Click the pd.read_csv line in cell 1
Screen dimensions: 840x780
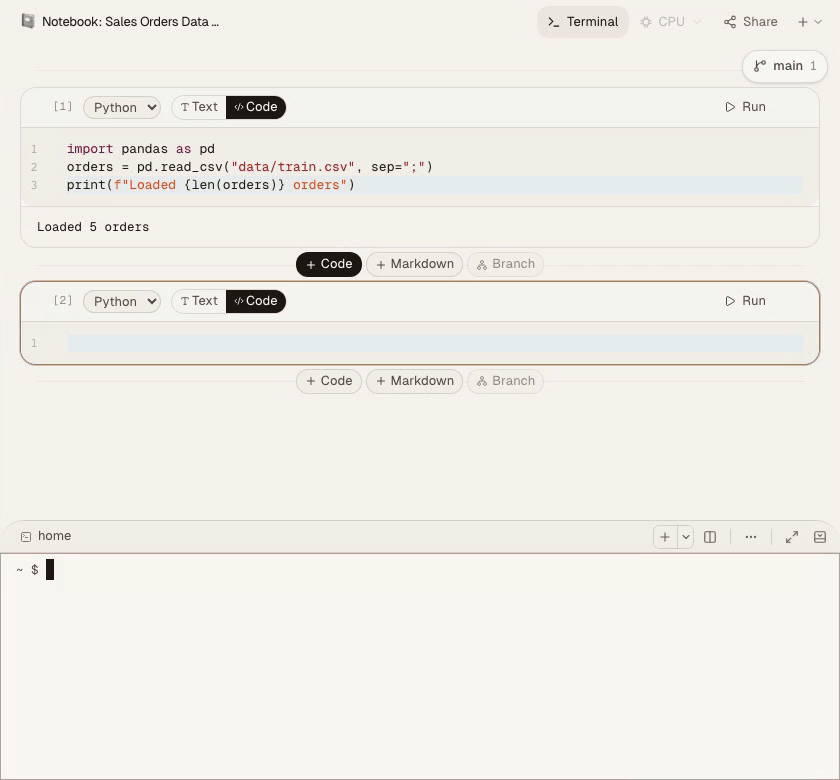pyautogui.click(x=249, y=167)
